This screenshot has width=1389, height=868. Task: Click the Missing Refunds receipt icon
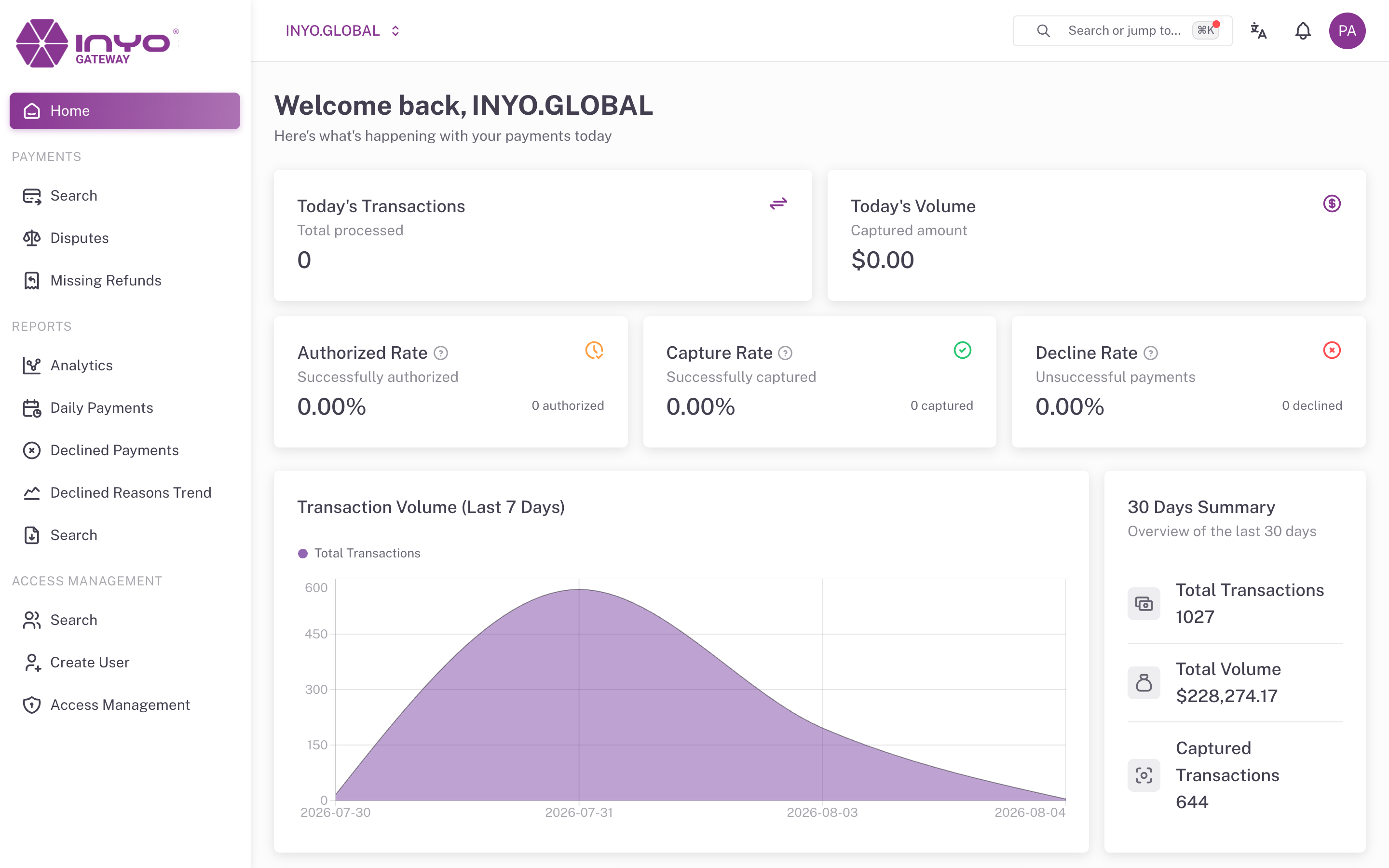[x=31, y=281]
